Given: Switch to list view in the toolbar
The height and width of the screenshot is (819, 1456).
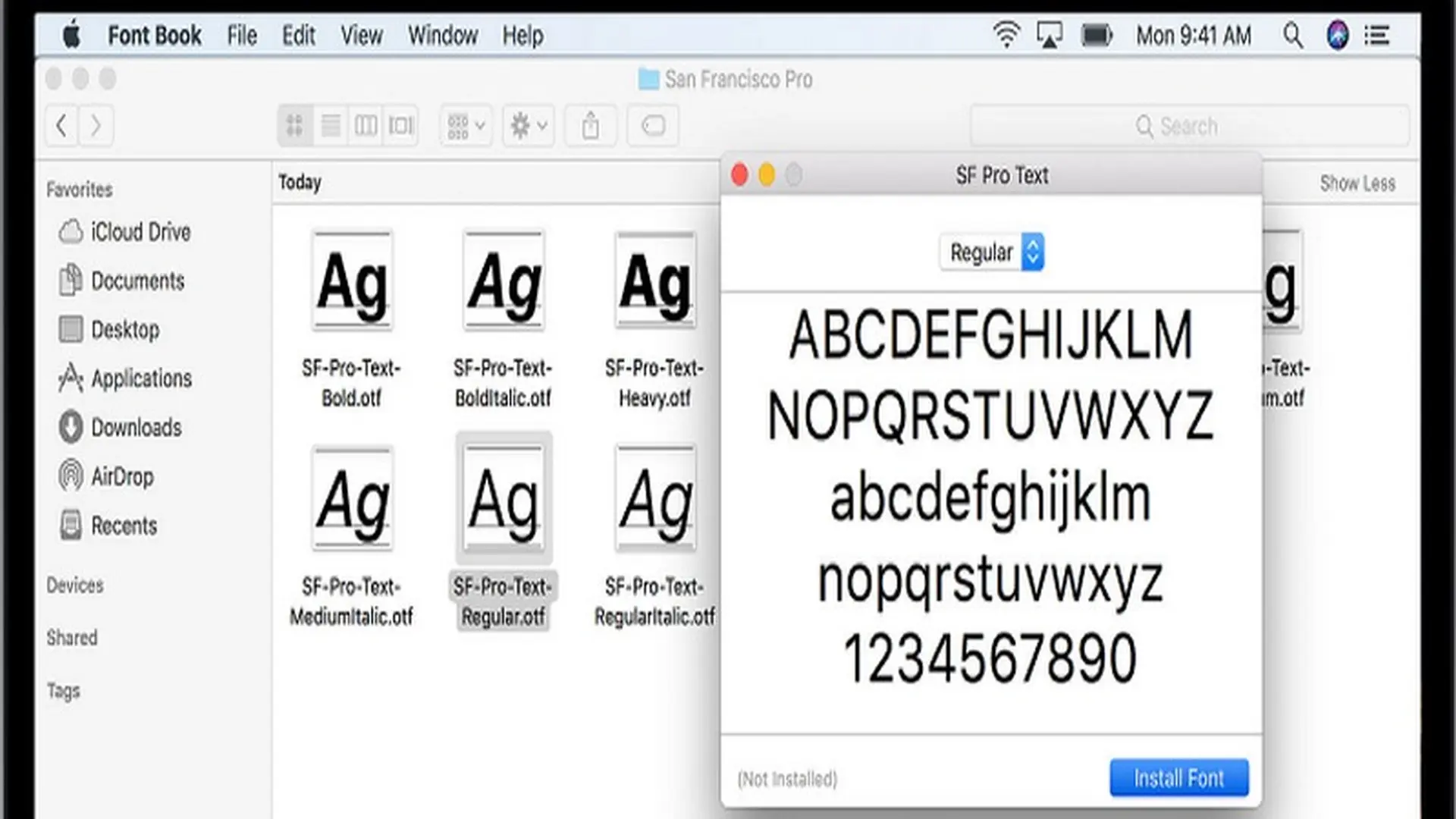Looking at the screenshot, I should tap(331, 125).
